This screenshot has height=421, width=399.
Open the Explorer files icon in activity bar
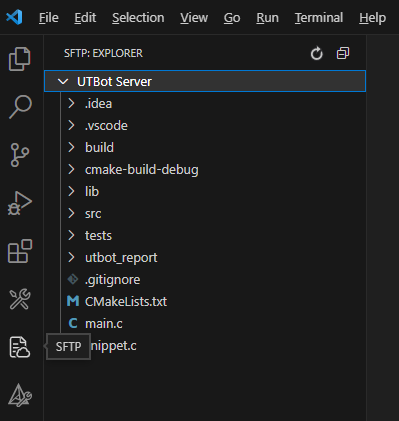point(20,59)
